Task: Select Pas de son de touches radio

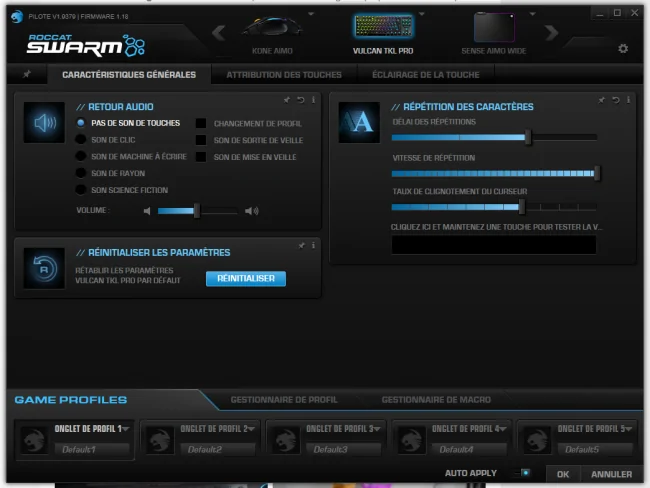Action: click(81, 123)
